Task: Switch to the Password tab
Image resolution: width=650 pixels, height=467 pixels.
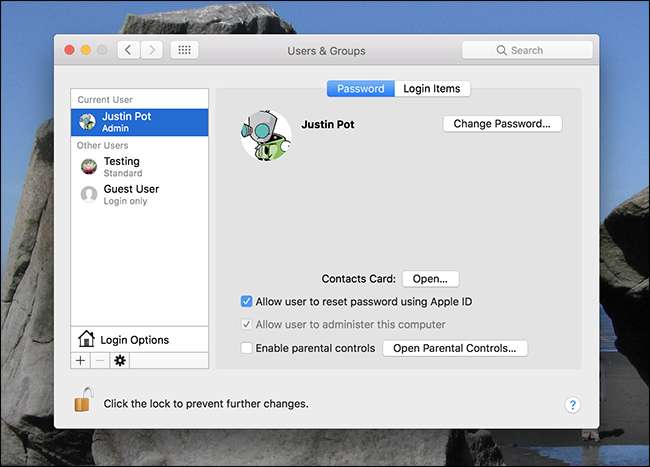Action: [x=361, y=89]
